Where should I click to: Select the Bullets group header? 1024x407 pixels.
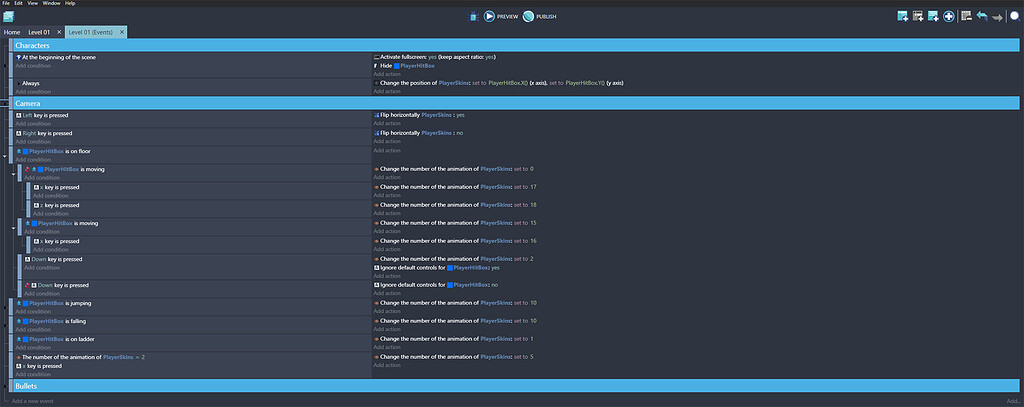pyautogui.click(x=517, y=386)
